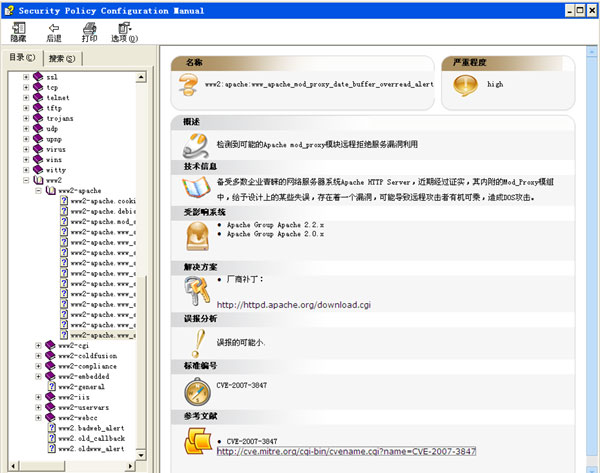Open the www2.old_callback topic icon
The height and width of the screenshot is (473, 600).
click(52, 438)
